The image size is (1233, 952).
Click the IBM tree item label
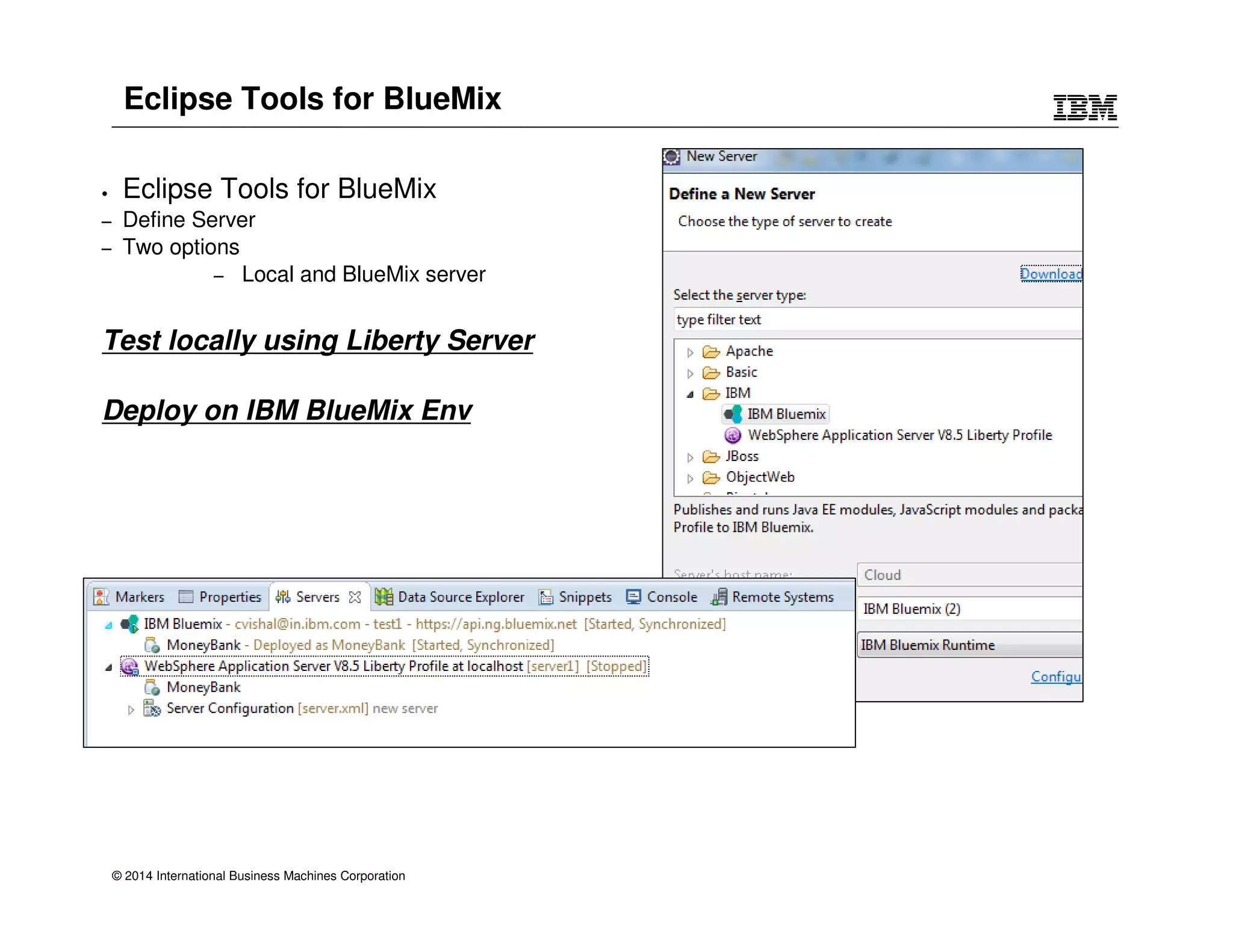(x=738, y=394)
